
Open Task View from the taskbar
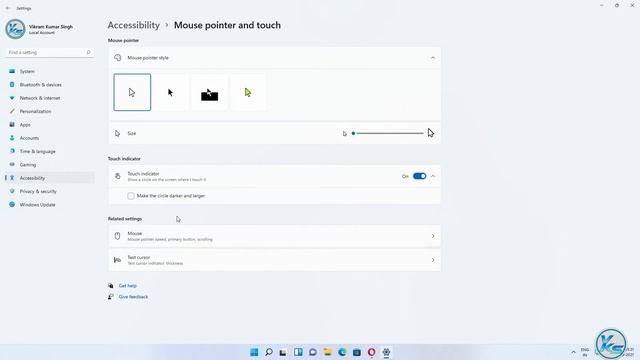(283, 352)
